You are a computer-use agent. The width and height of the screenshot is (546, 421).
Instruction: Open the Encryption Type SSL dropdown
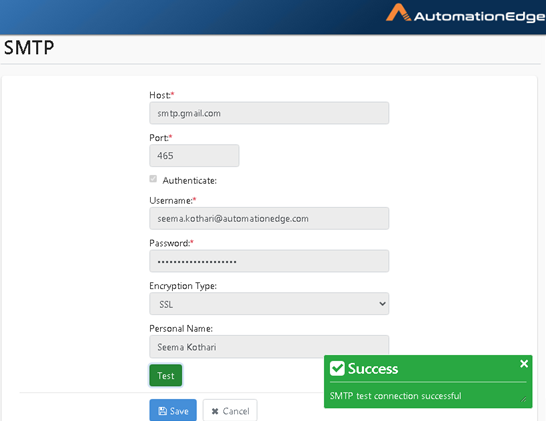coord(269,304)
